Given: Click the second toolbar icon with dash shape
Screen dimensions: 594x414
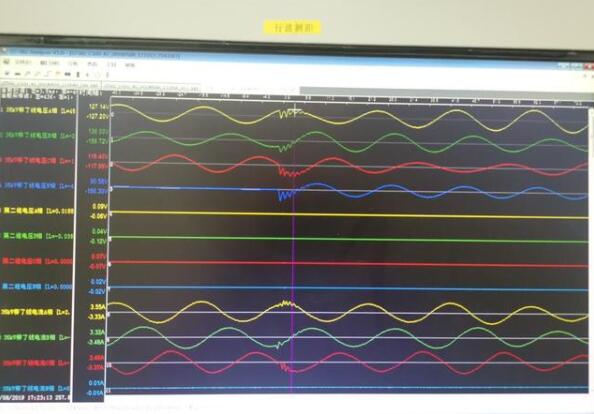Looking at the screenshot, I should point(17,74).
